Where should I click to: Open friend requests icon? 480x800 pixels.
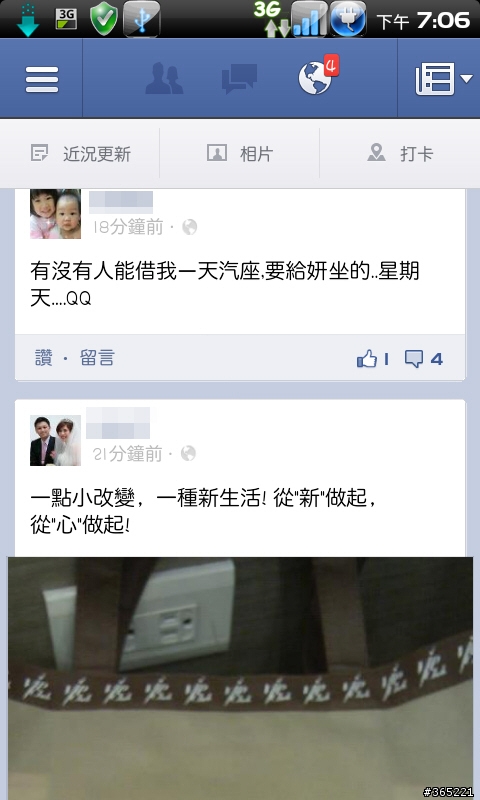(164, 79)
